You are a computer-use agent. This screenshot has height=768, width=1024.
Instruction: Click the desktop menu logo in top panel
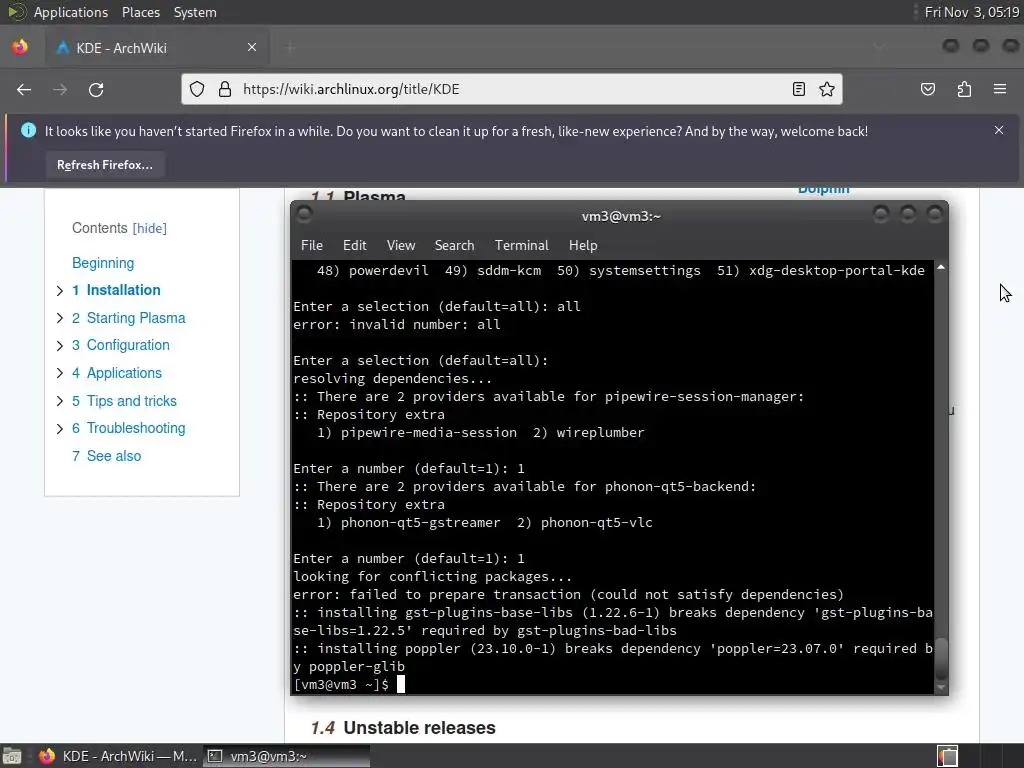[x=16, y=12]
